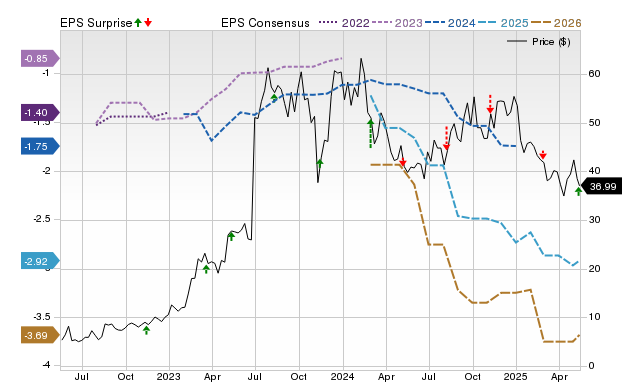Click the 30 label on the price axis

tap(594, 220)
